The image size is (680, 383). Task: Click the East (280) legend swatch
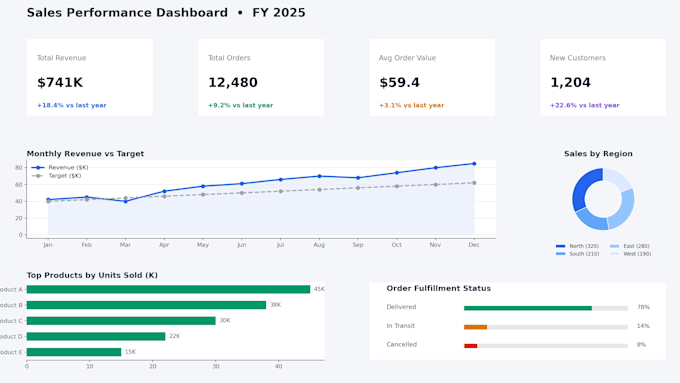point(615,246)
